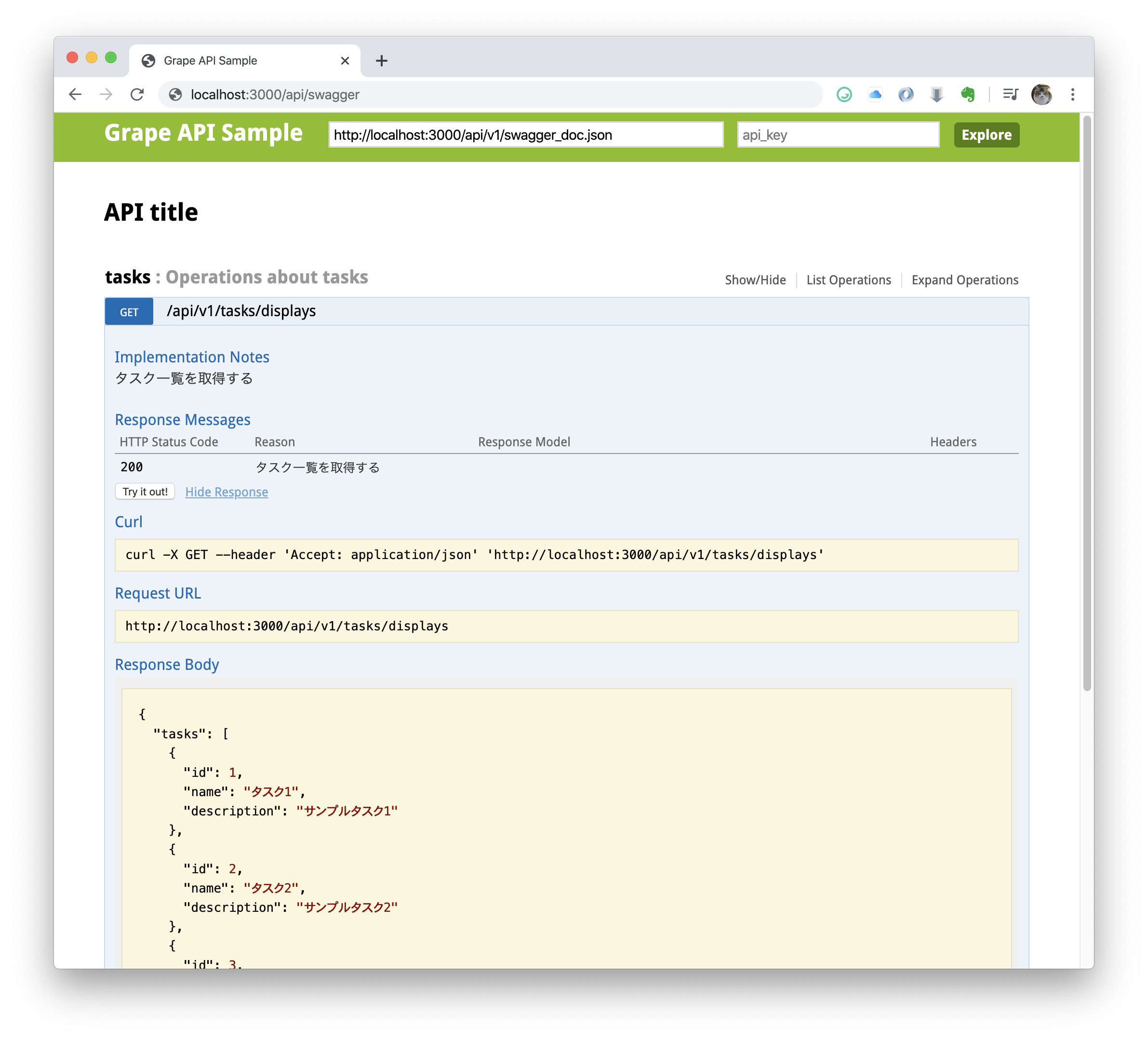Open a new browser tab
The height and width of the screenshot is (1040, 1148).
[x=382, y=61]
